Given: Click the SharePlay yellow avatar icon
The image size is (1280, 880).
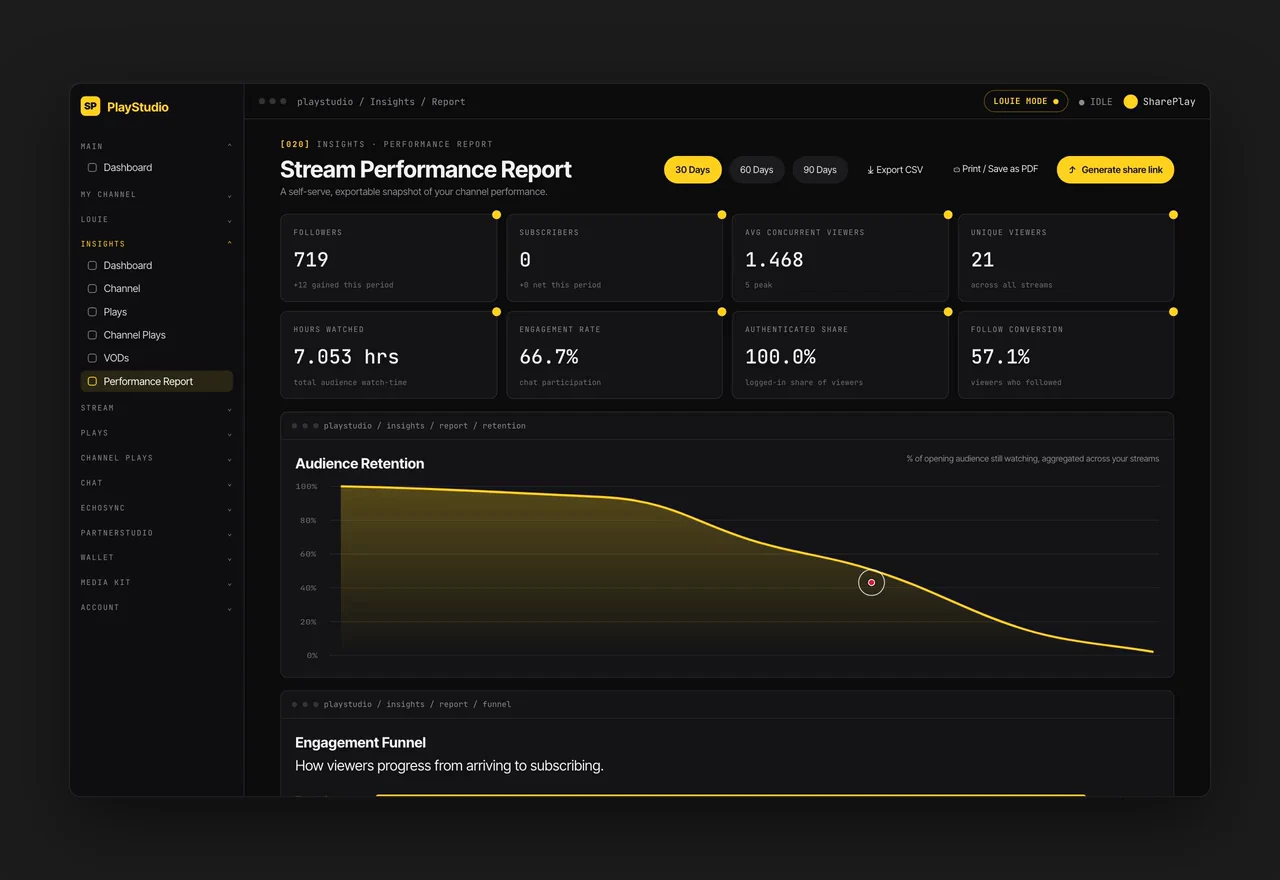Looking at the screenshot, I should [1130, 101].
